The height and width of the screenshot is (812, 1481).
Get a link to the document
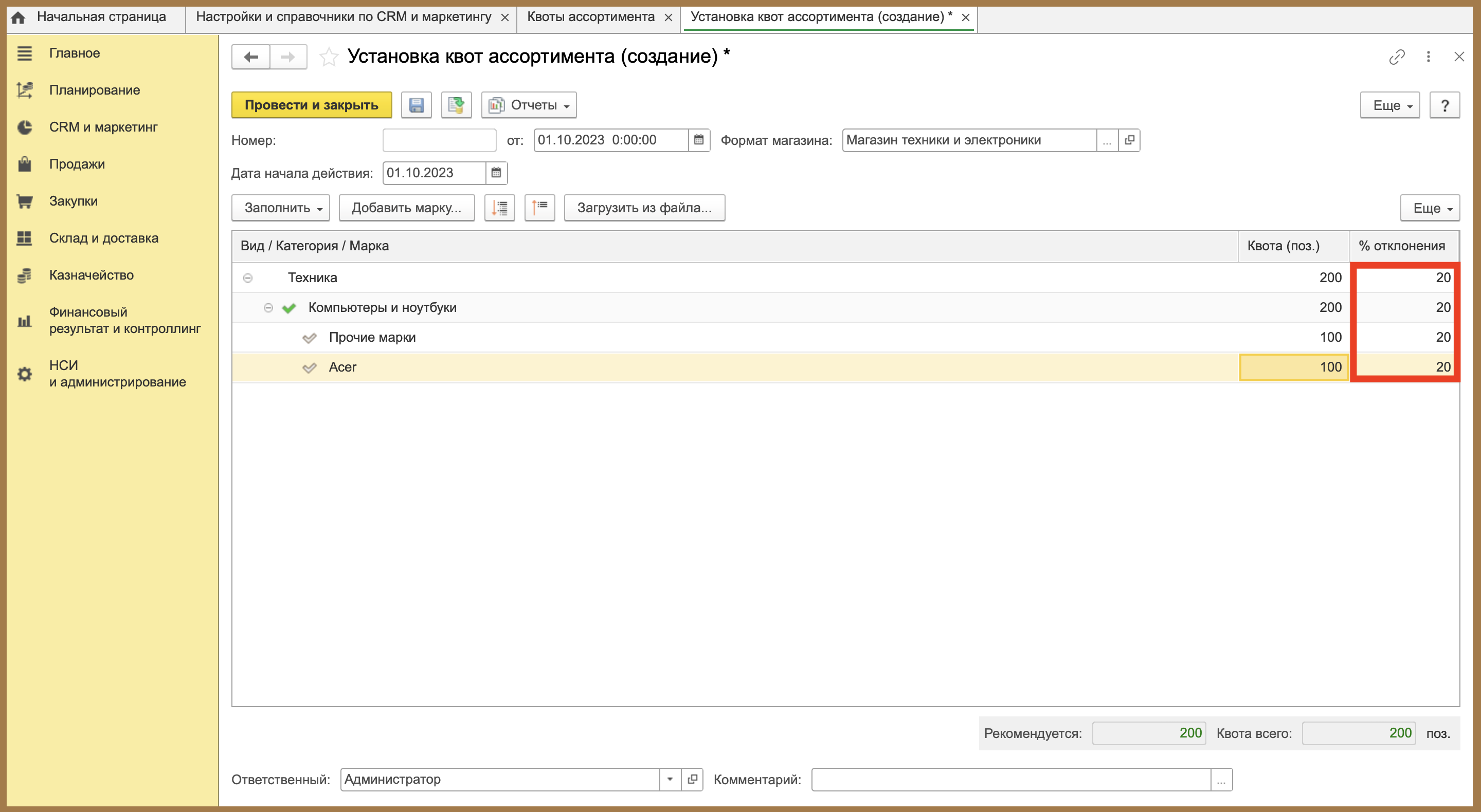point(1397,57)
